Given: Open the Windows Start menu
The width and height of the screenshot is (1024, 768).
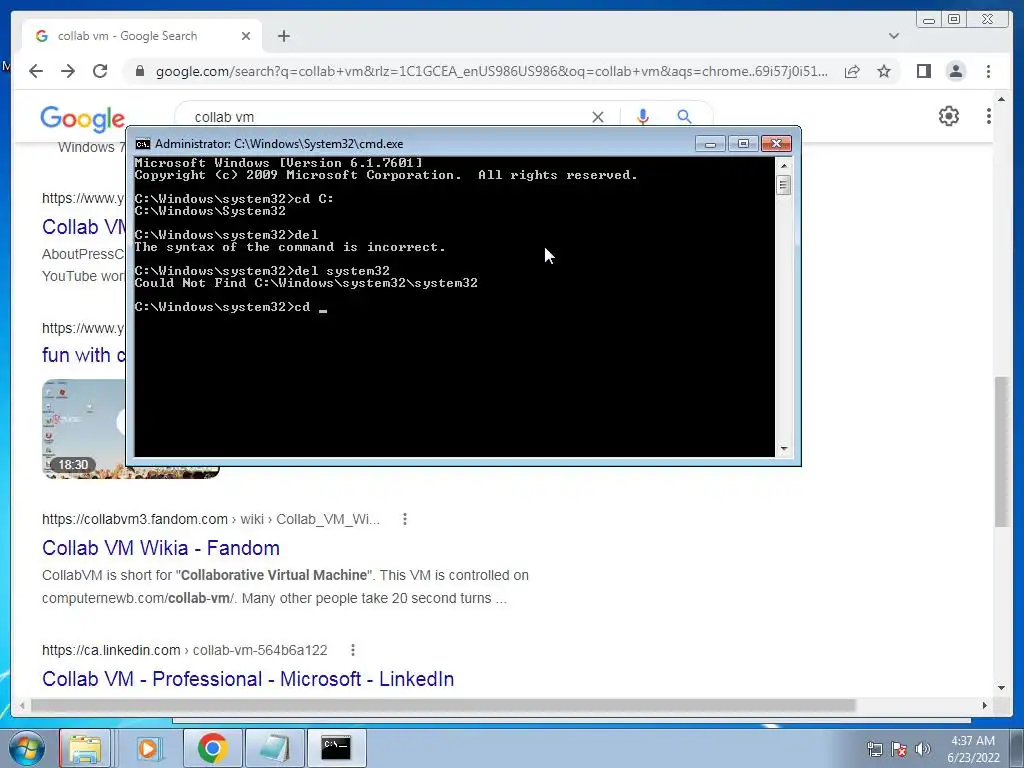Looking at the screenshot, I should (x=27, y=748).
